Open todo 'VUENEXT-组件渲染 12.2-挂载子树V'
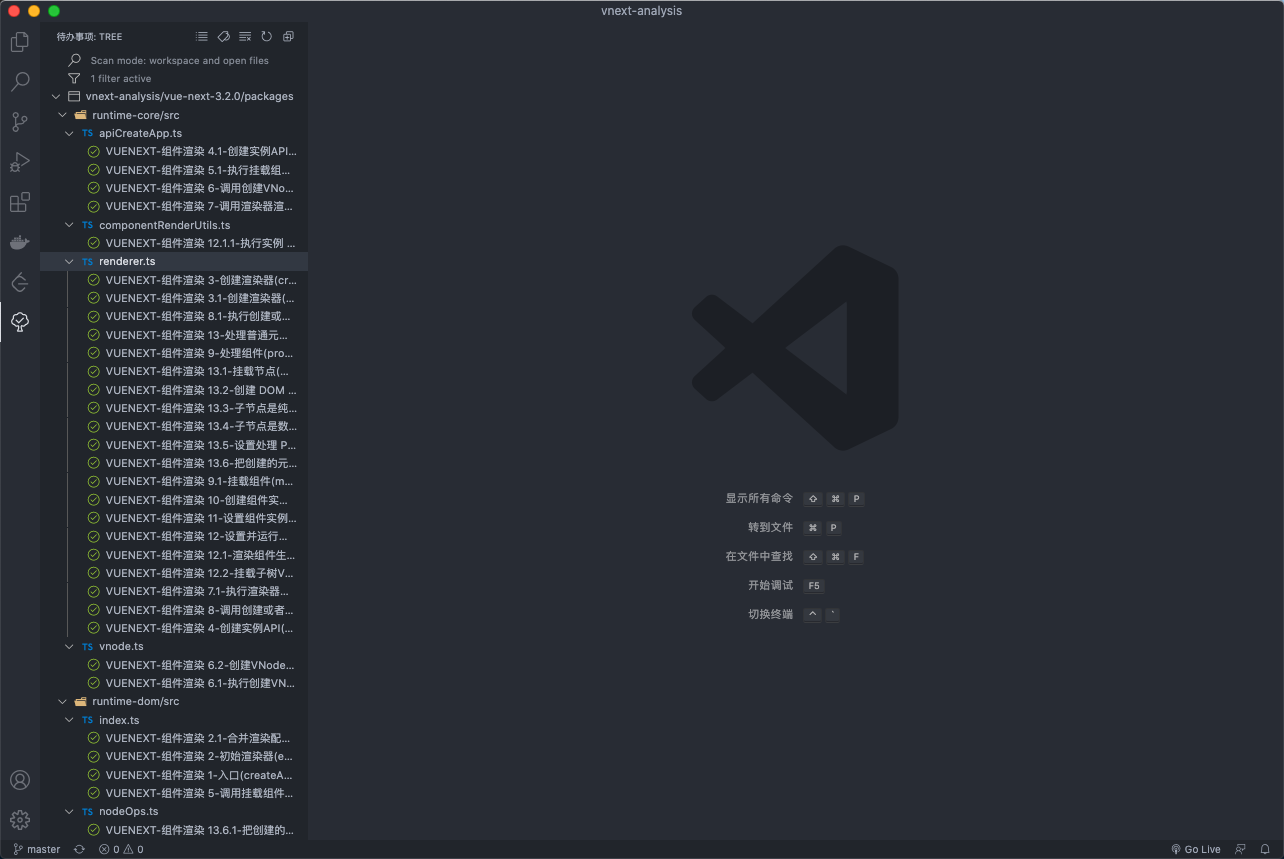The width and height of the screenshot is (1284, 859). [174, 573]
